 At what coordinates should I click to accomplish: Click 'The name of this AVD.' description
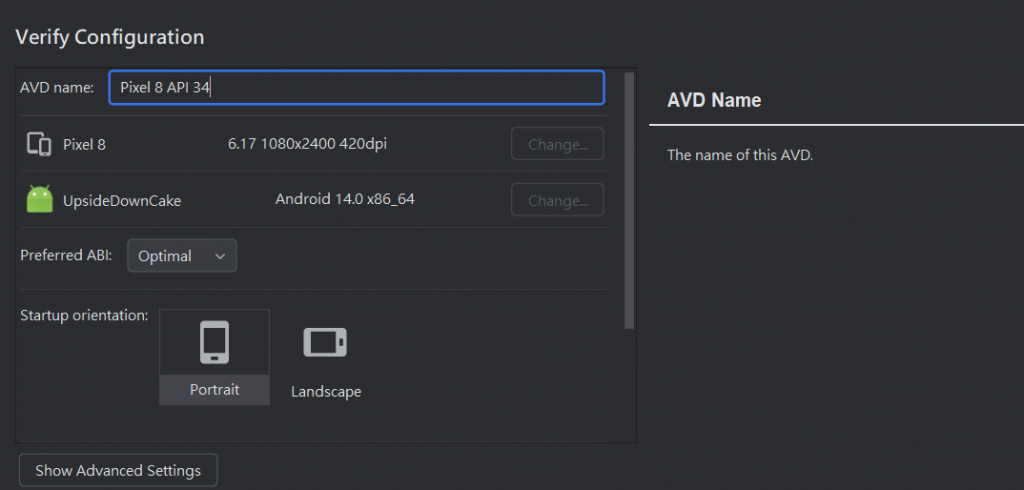pos(740,155)
